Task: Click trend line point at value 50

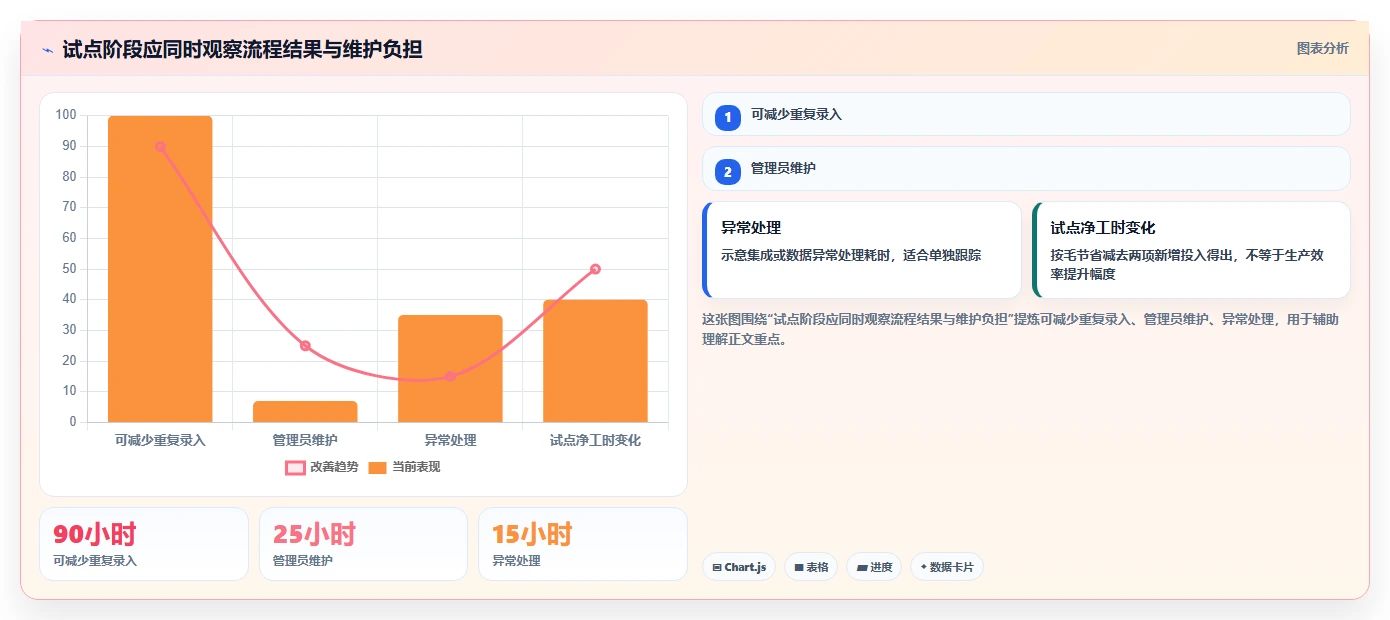Action: (x=595, y=269)
